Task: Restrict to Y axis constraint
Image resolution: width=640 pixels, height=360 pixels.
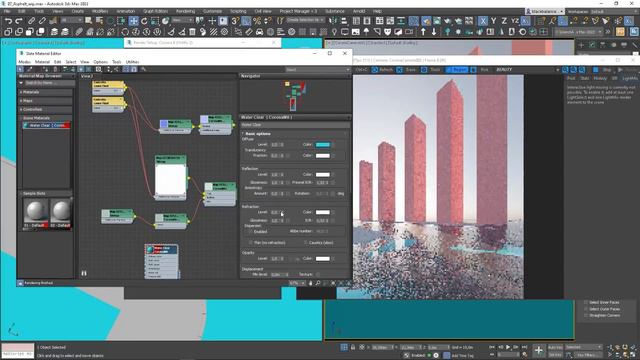Action: click(x=493, y=21)
